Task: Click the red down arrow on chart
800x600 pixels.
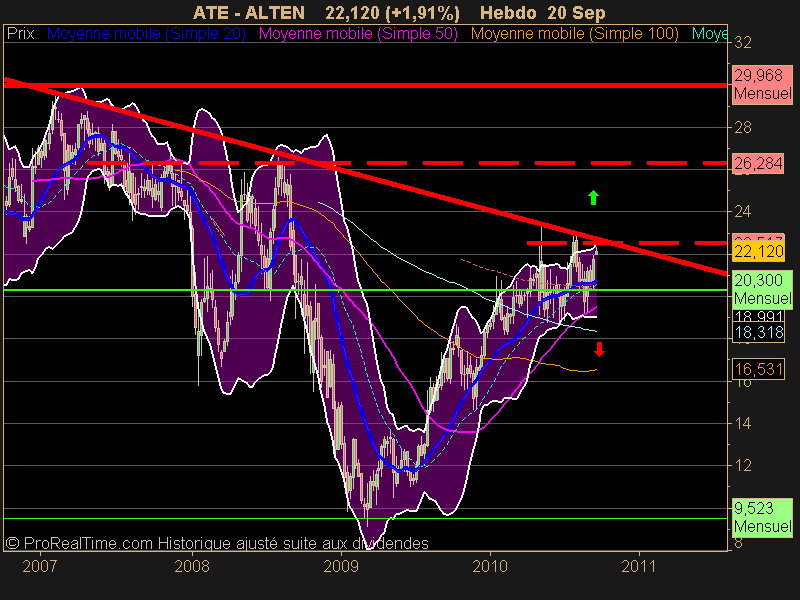Action: click(x=599, y=349)
